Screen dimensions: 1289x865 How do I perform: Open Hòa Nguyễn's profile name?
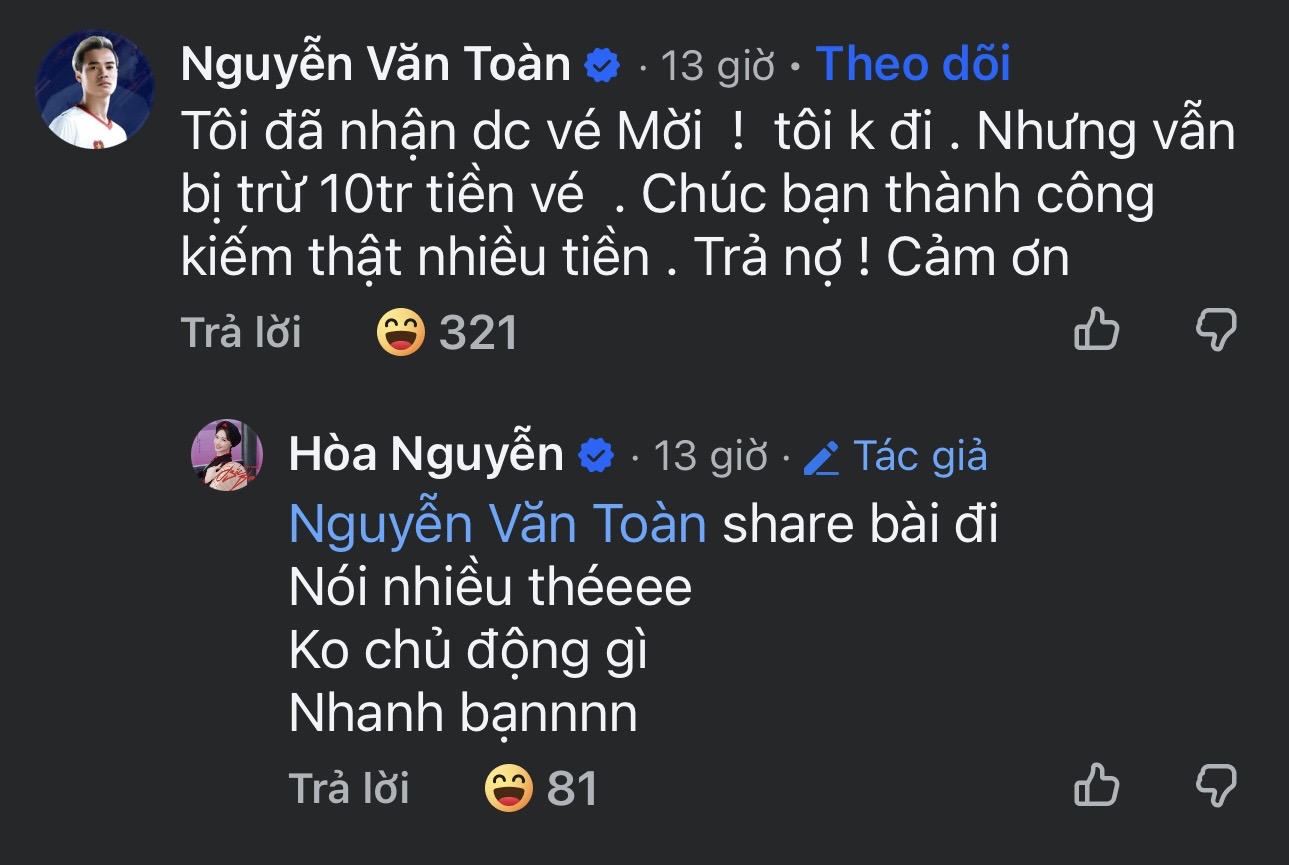pyautogui.click(x=427, y=454)
